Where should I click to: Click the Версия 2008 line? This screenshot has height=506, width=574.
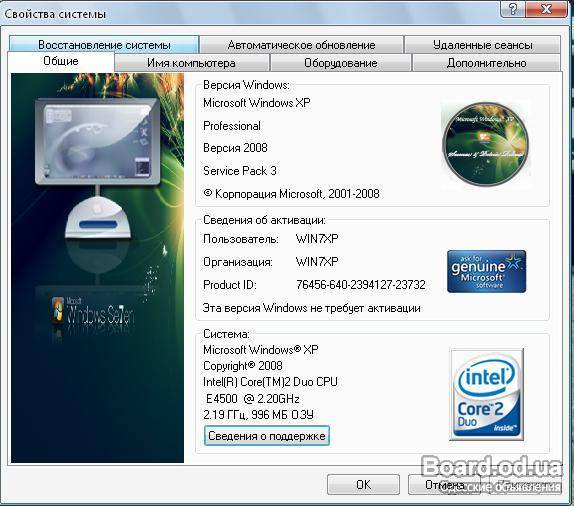(x=235, y=148)
